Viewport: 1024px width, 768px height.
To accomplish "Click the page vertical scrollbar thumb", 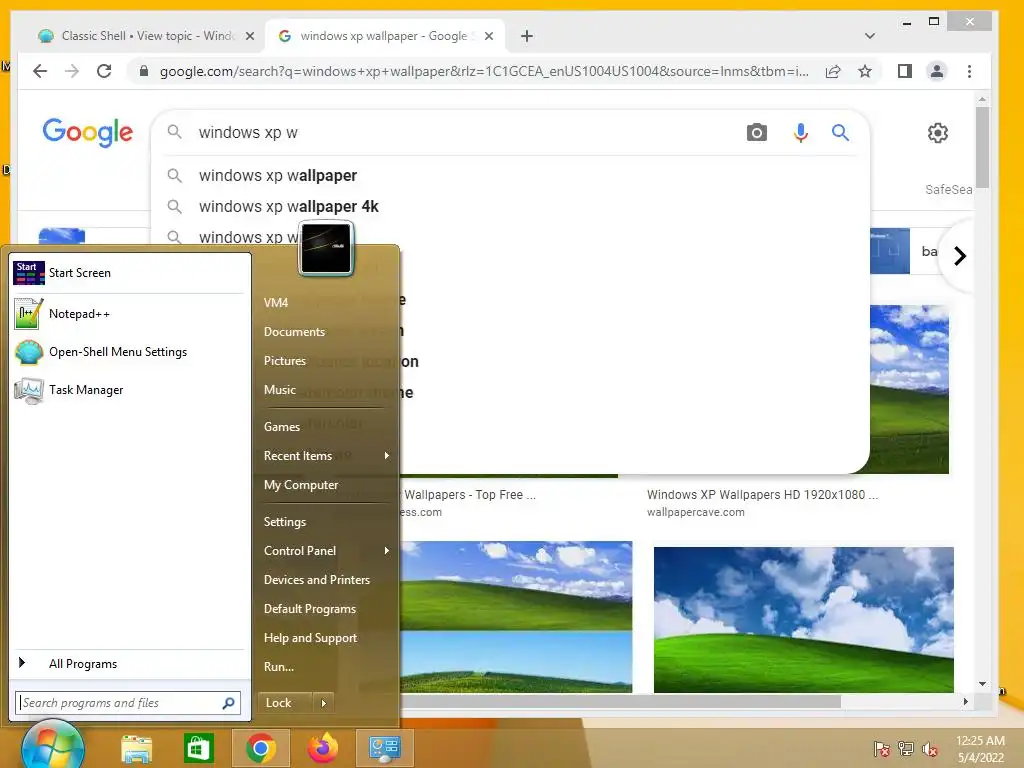I will coord(982,147).
